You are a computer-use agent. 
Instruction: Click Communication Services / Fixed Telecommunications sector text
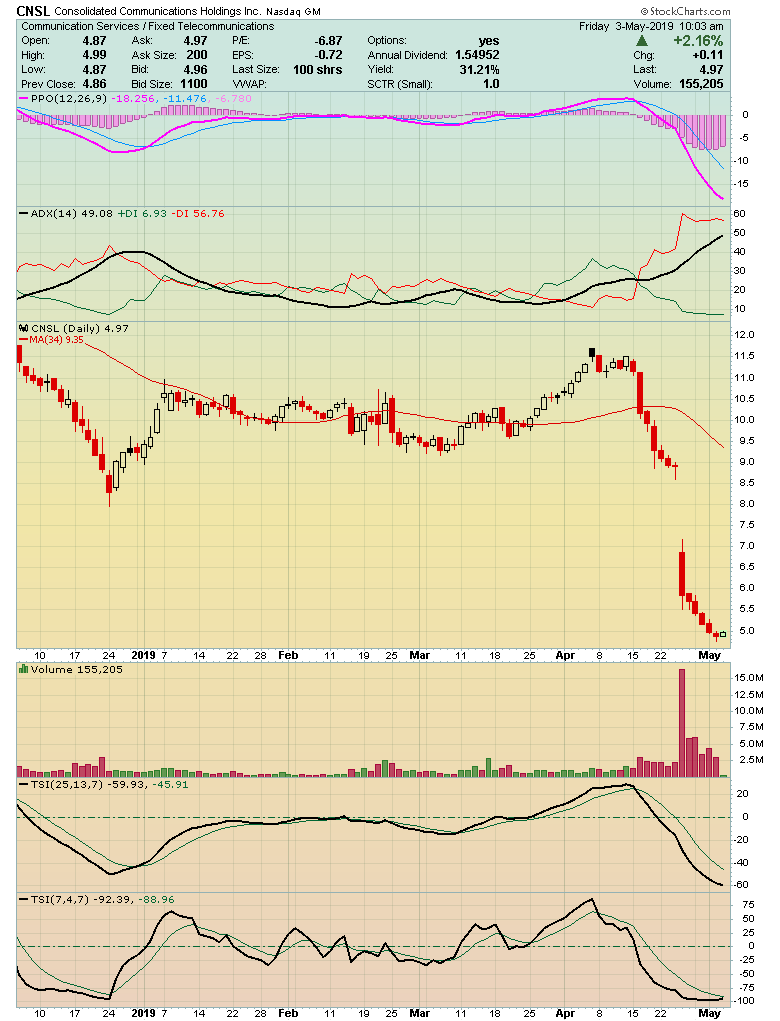(x=148, y=26)
